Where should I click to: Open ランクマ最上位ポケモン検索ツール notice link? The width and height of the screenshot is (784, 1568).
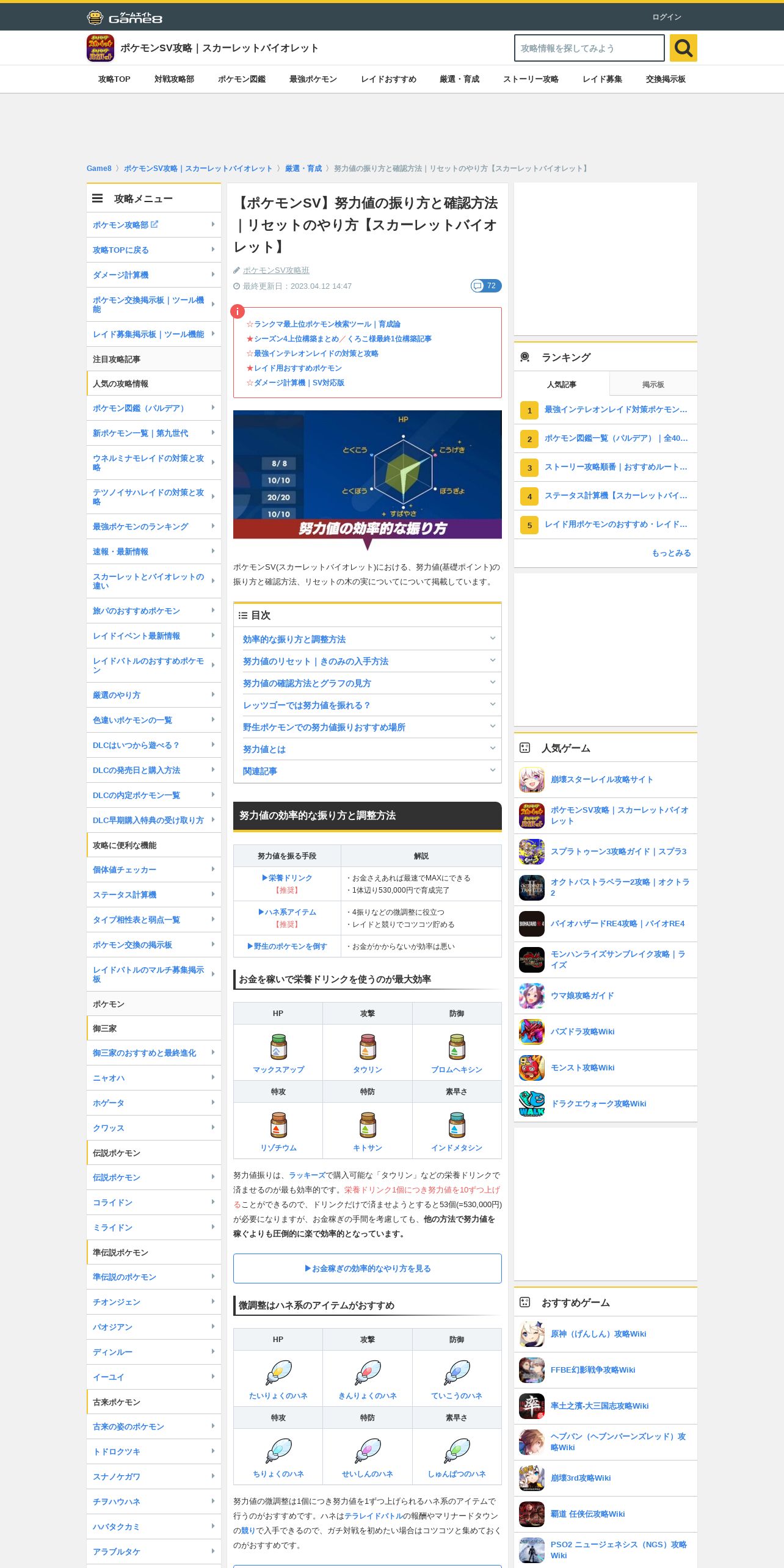tap(327, 324)
